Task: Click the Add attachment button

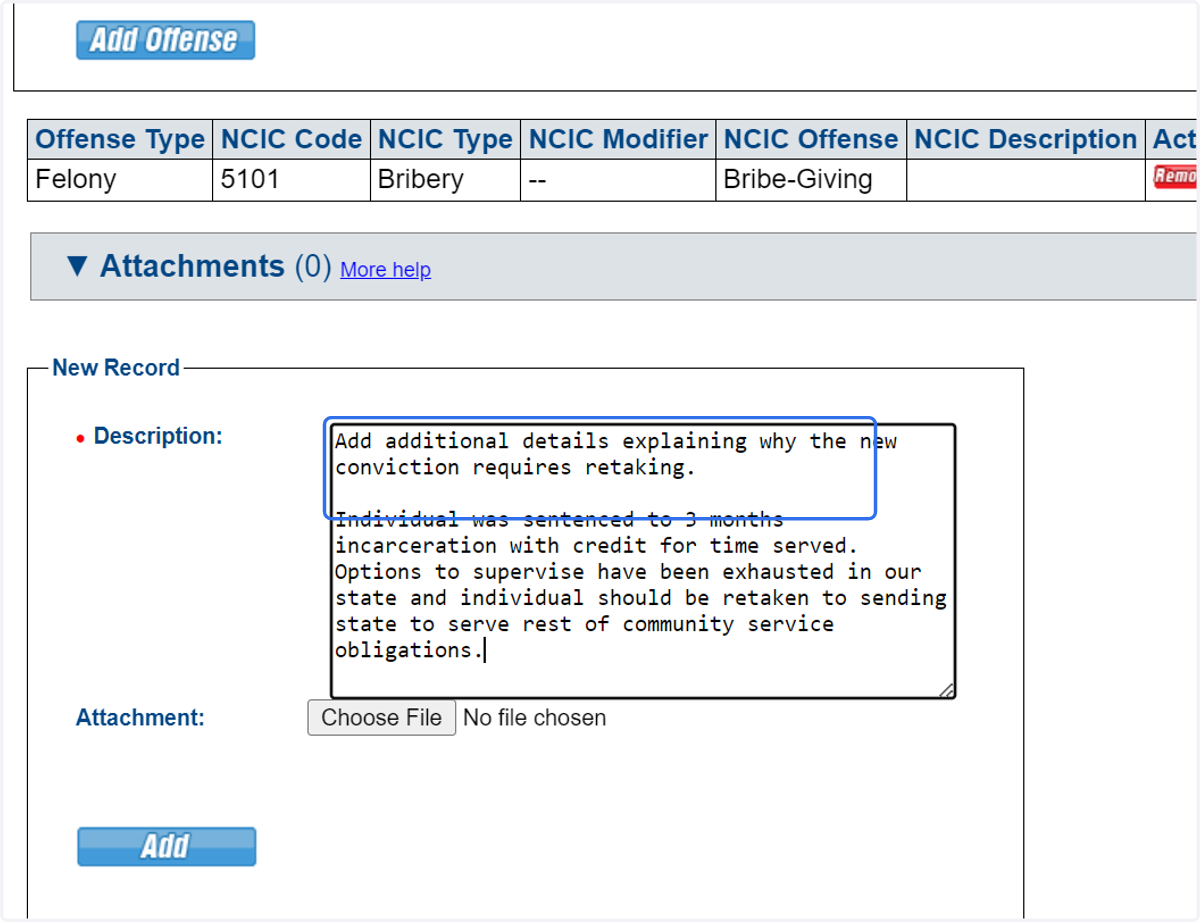Action: [167, 846]
